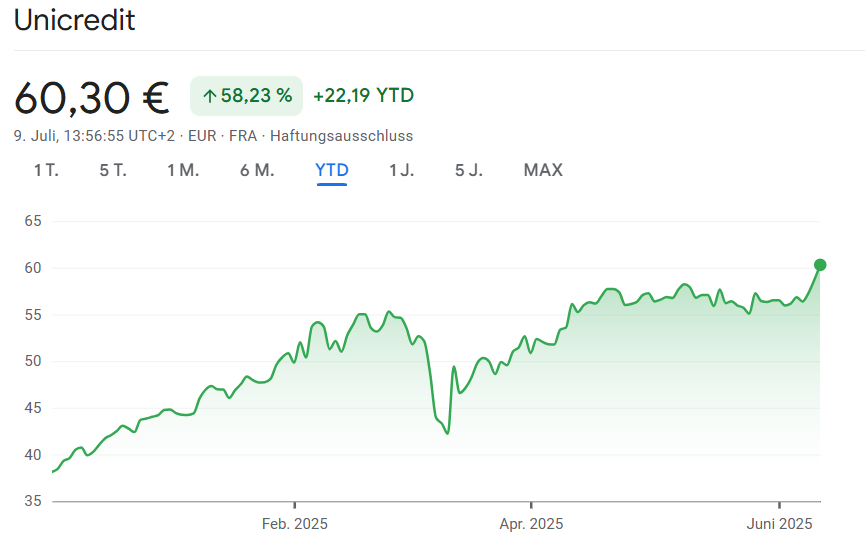Click the 40 y-axis label
Viewport: 865px width, 543px height.
pos(33,455)
